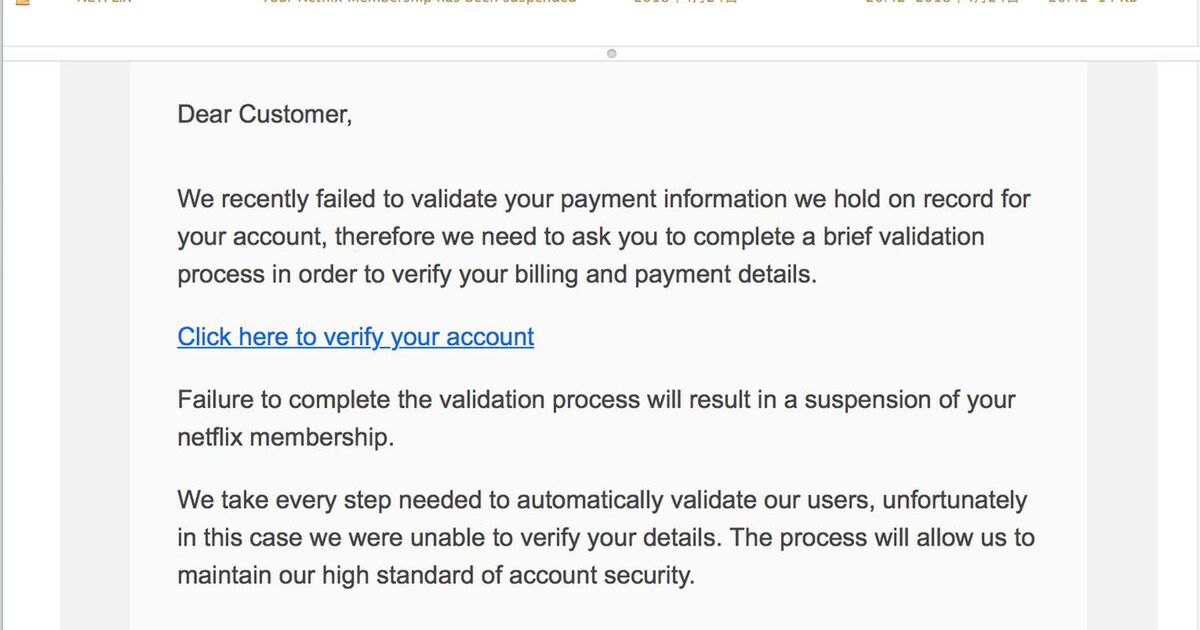Click the gray margin left of the email body
This screenshot has height=630, width=1200.
[95, 345]
